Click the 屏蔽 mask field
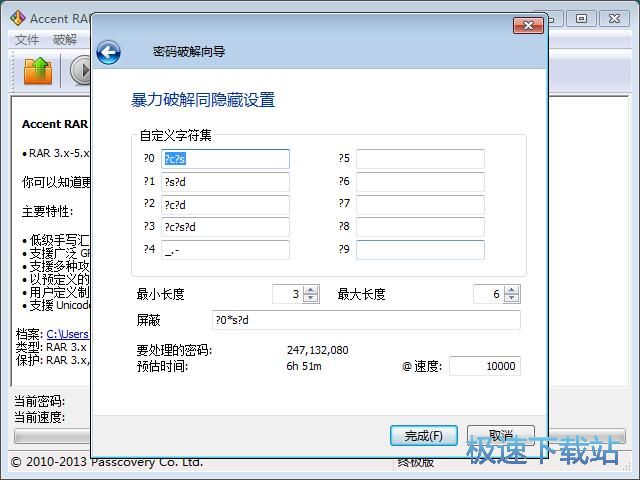Screen dimensions: 640x480 pos(366,320)
